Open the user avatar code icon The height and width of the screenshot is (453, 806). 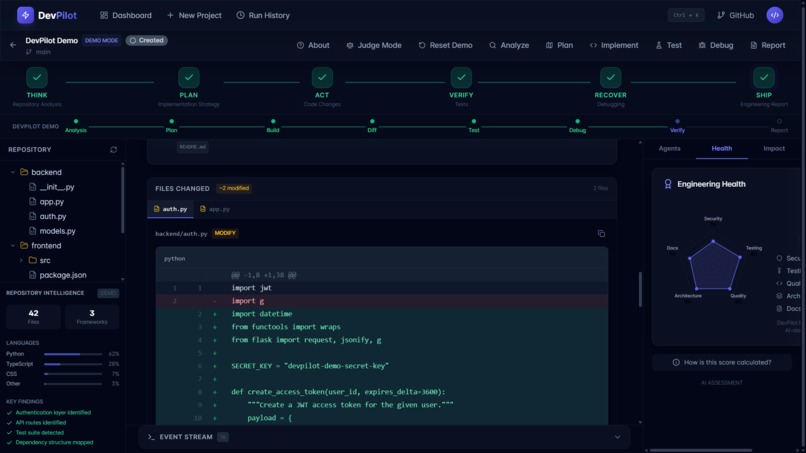tap(775, 15)
